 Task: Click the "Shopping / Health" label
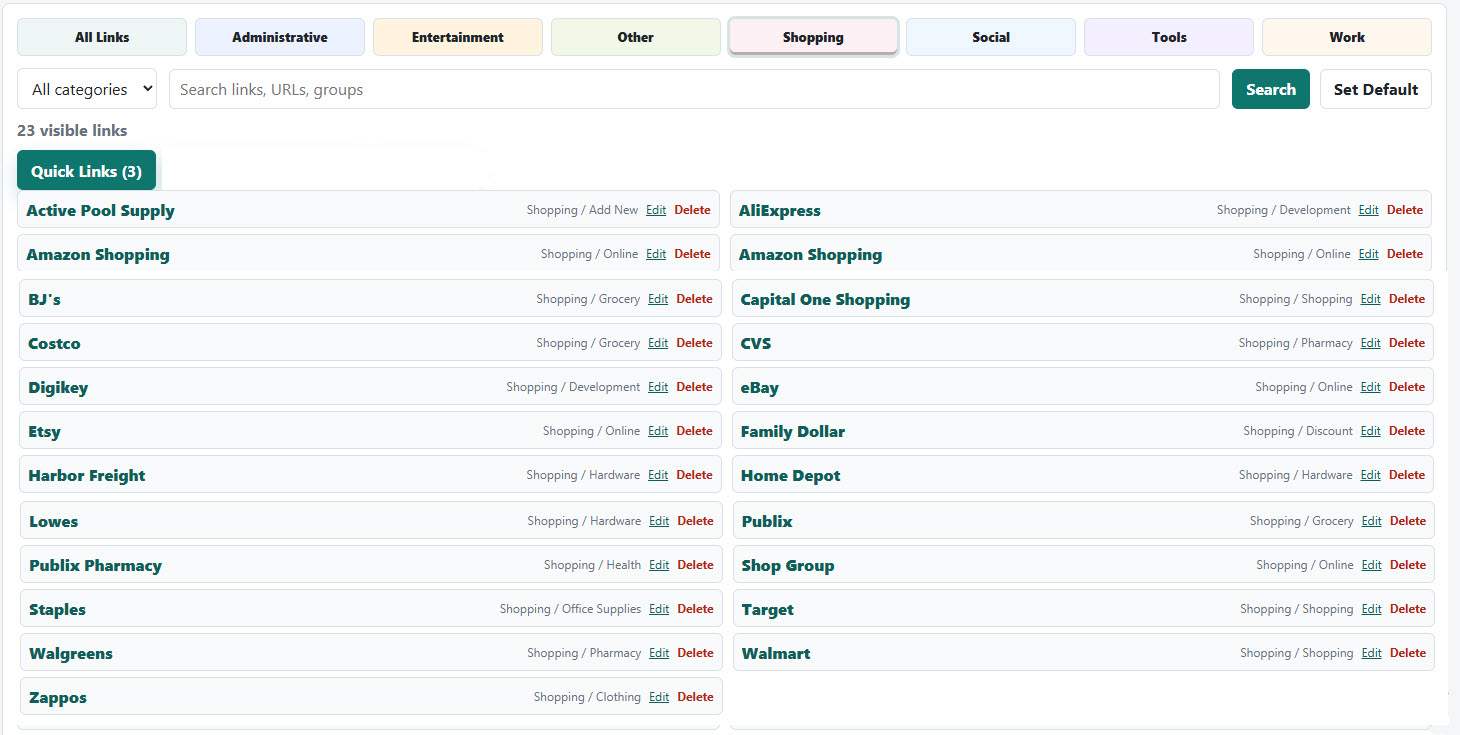tap(592, 565)
